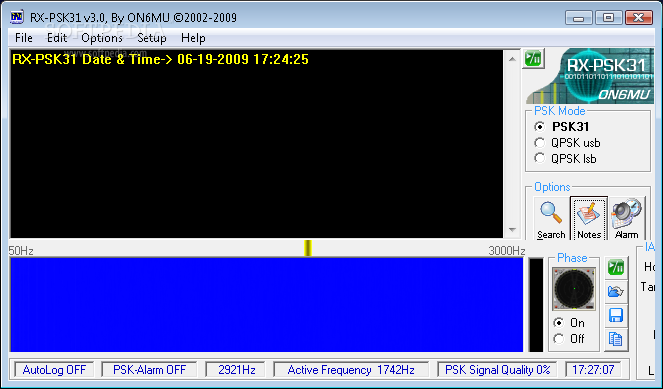Open the Options menu
The width and height of the screenshot is (663, 389).
pos(102,38)
